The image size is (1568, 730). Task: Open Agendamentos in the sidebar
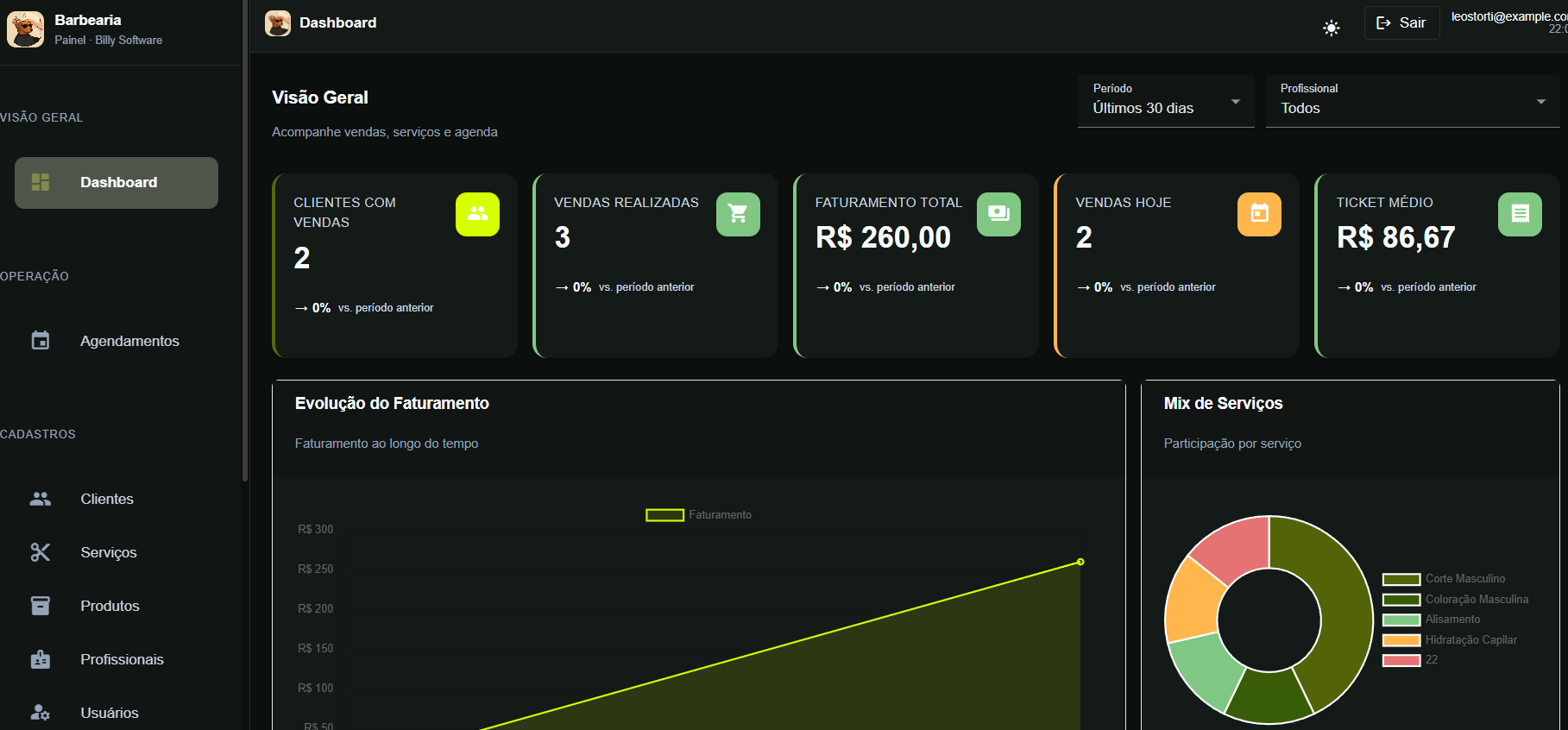(116, 341)
